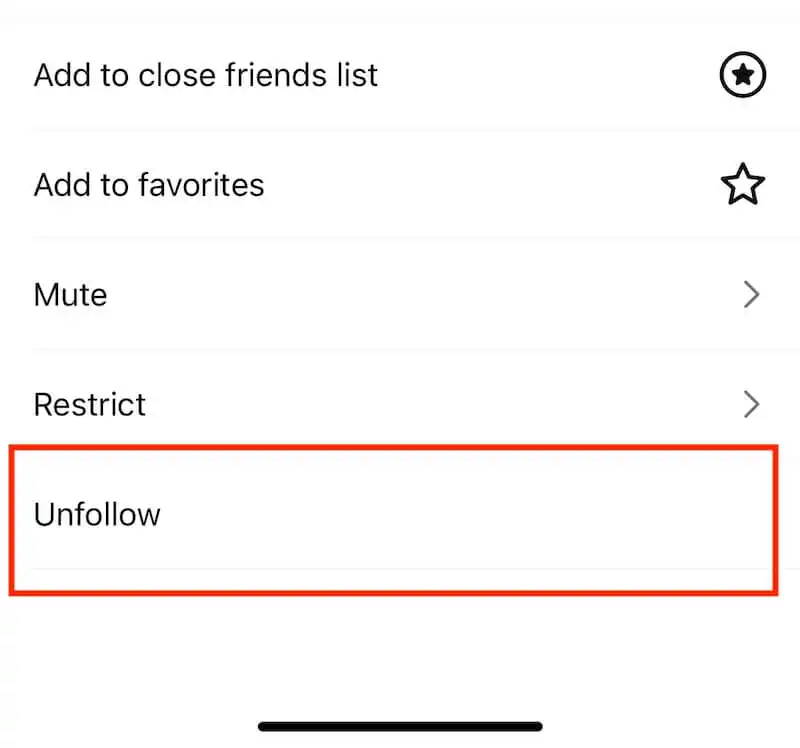Image resolution: width=800 pixels, height=748 pixels.
Task: Tap the "Add to favorites" text label
Action: pyautogui.click(x=149, y=185)
